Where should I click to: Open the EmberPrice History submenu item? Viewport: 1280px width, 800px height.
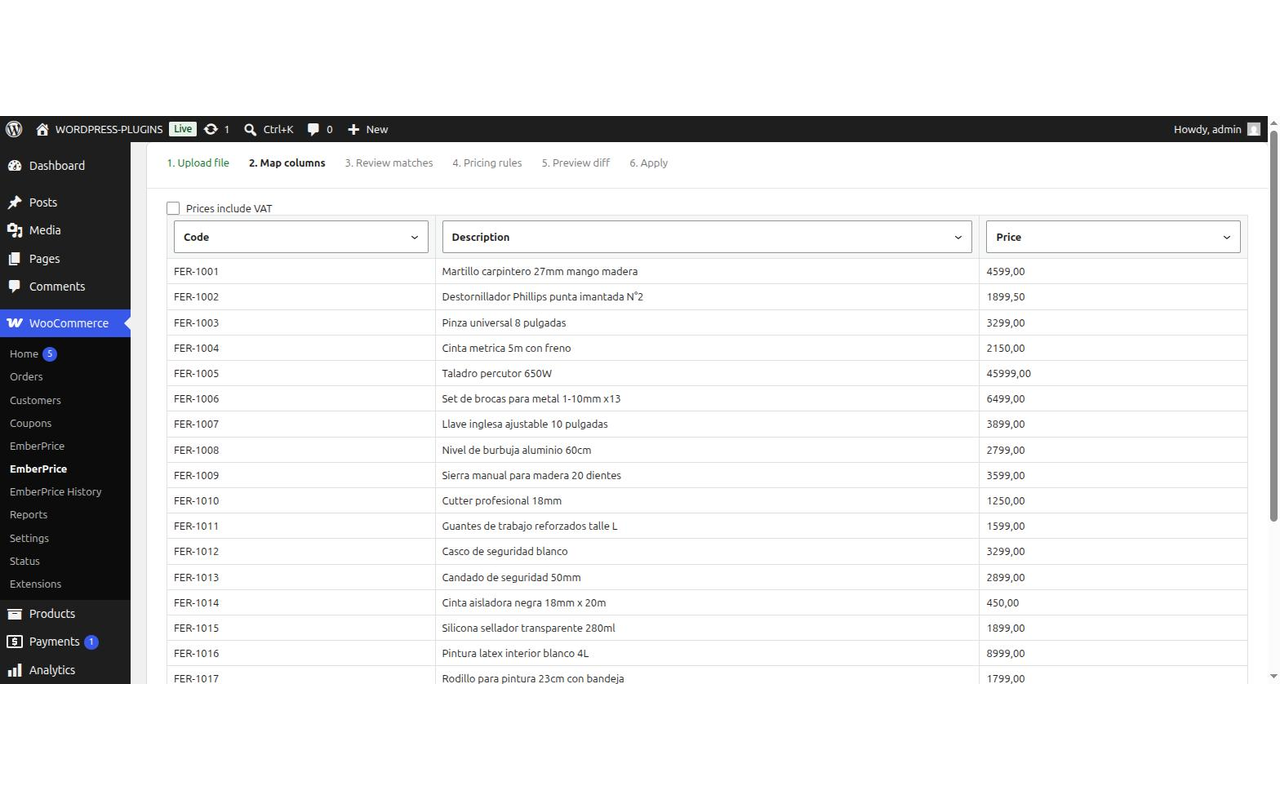click(x=56, y=492)
